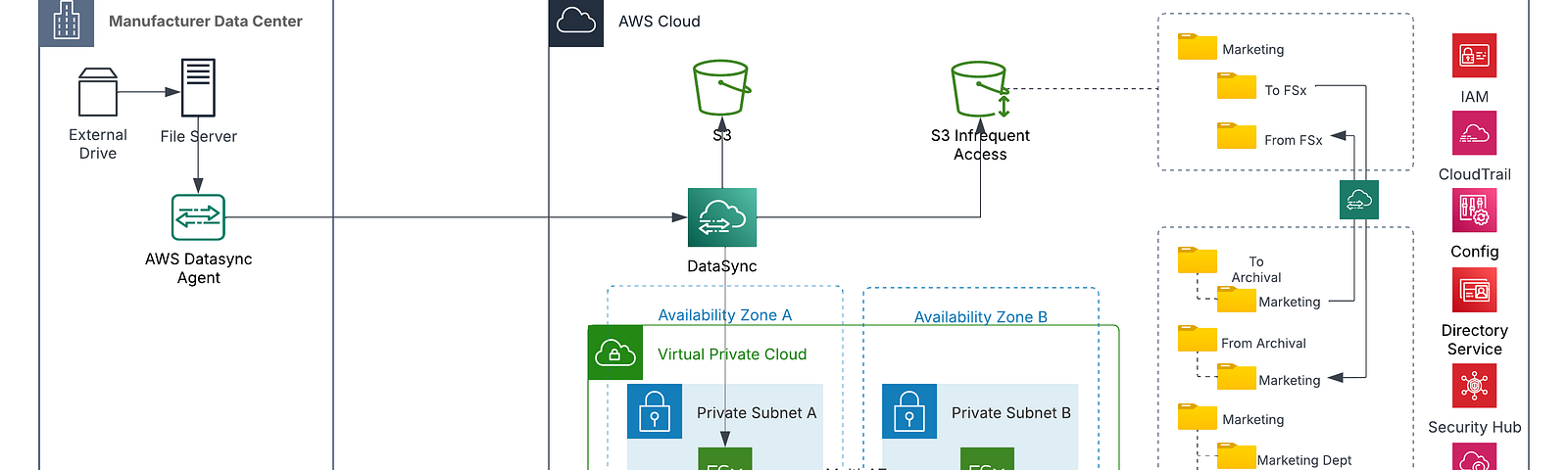Click the Security Hub icon

coord(1474,386)
